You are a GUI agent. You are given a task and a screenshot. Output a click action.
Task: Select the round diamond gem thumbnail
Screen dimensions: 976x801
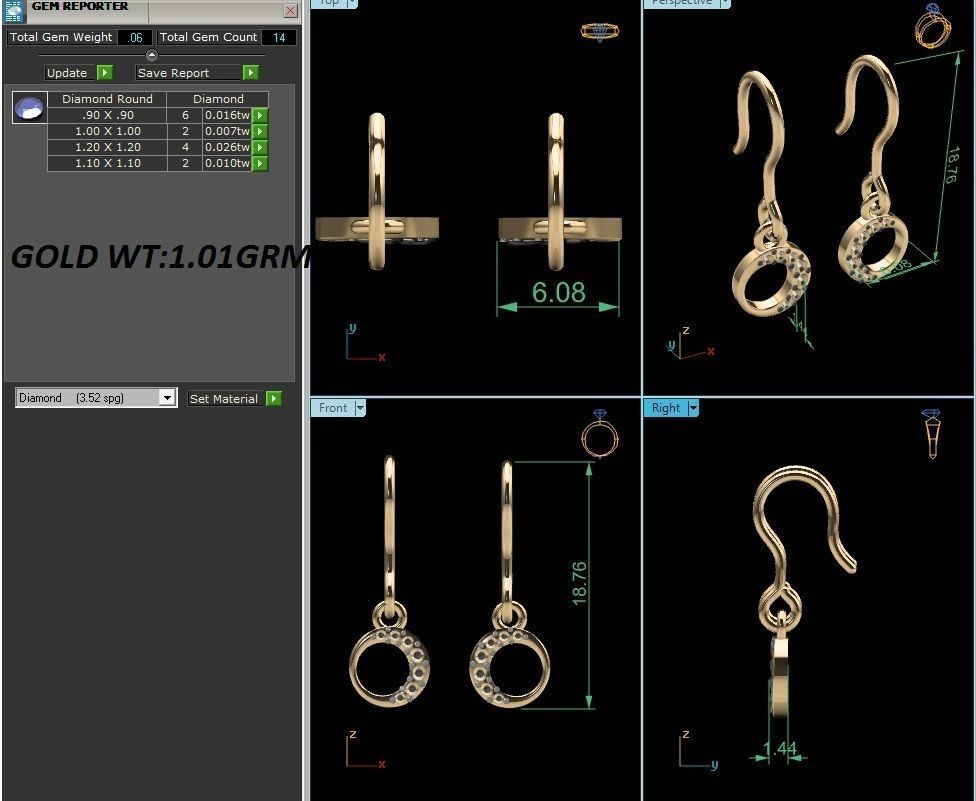[29, 108]
